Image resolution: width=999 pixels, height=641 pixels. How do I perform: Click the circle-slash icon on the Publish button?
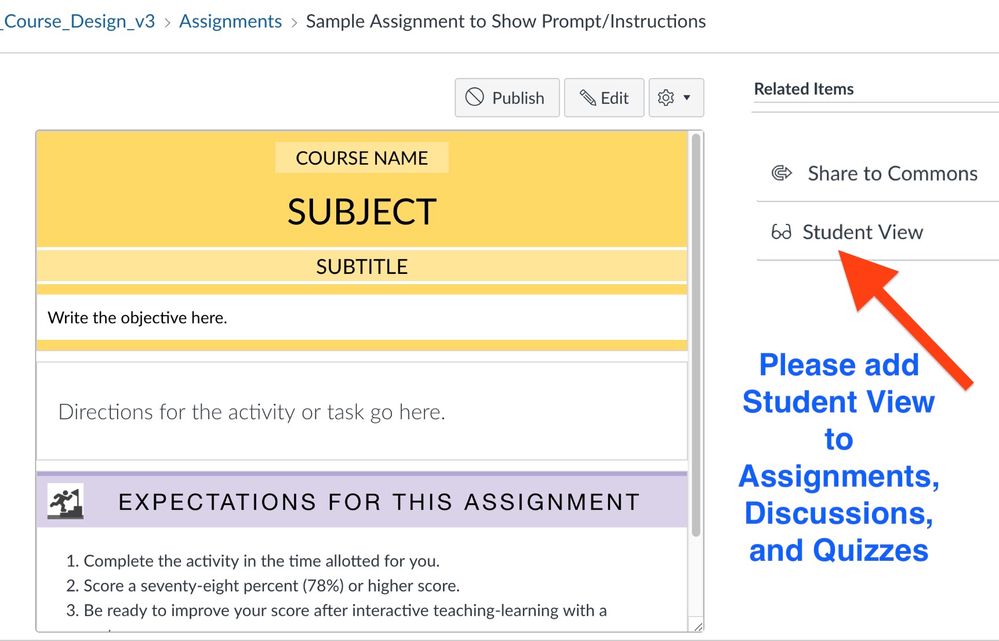tap(475, 97)
